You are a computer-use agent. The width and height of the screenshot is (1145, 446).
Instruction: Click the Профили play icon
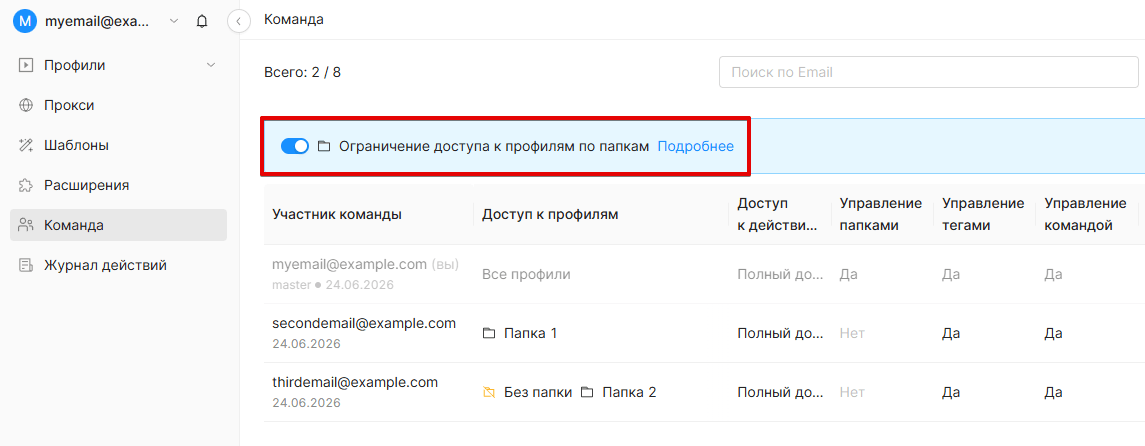coord(26,65)
